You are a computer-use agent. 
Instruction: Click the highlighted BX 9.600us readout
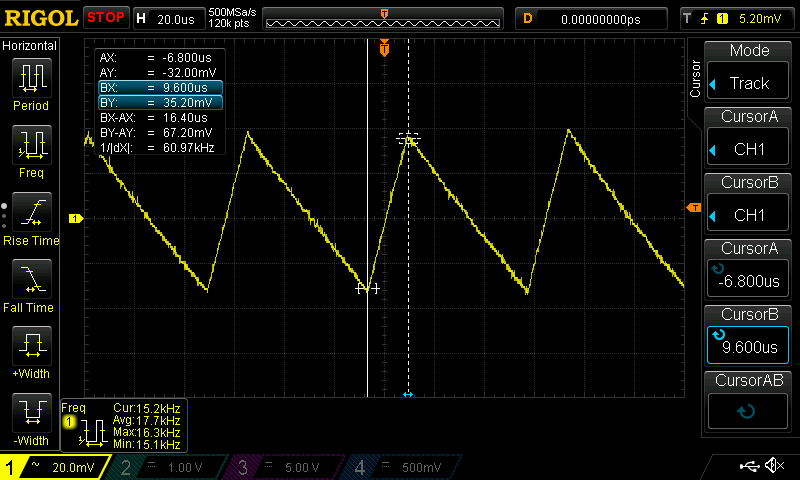[160, 88]
